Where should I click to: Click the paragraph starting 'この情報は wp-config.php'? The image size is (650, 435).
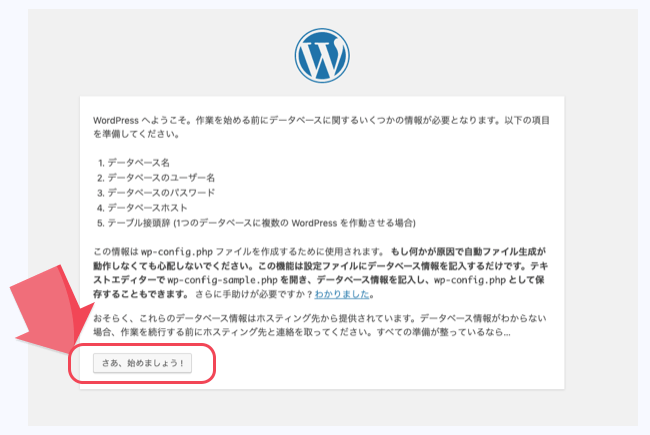tap(320, 272)
